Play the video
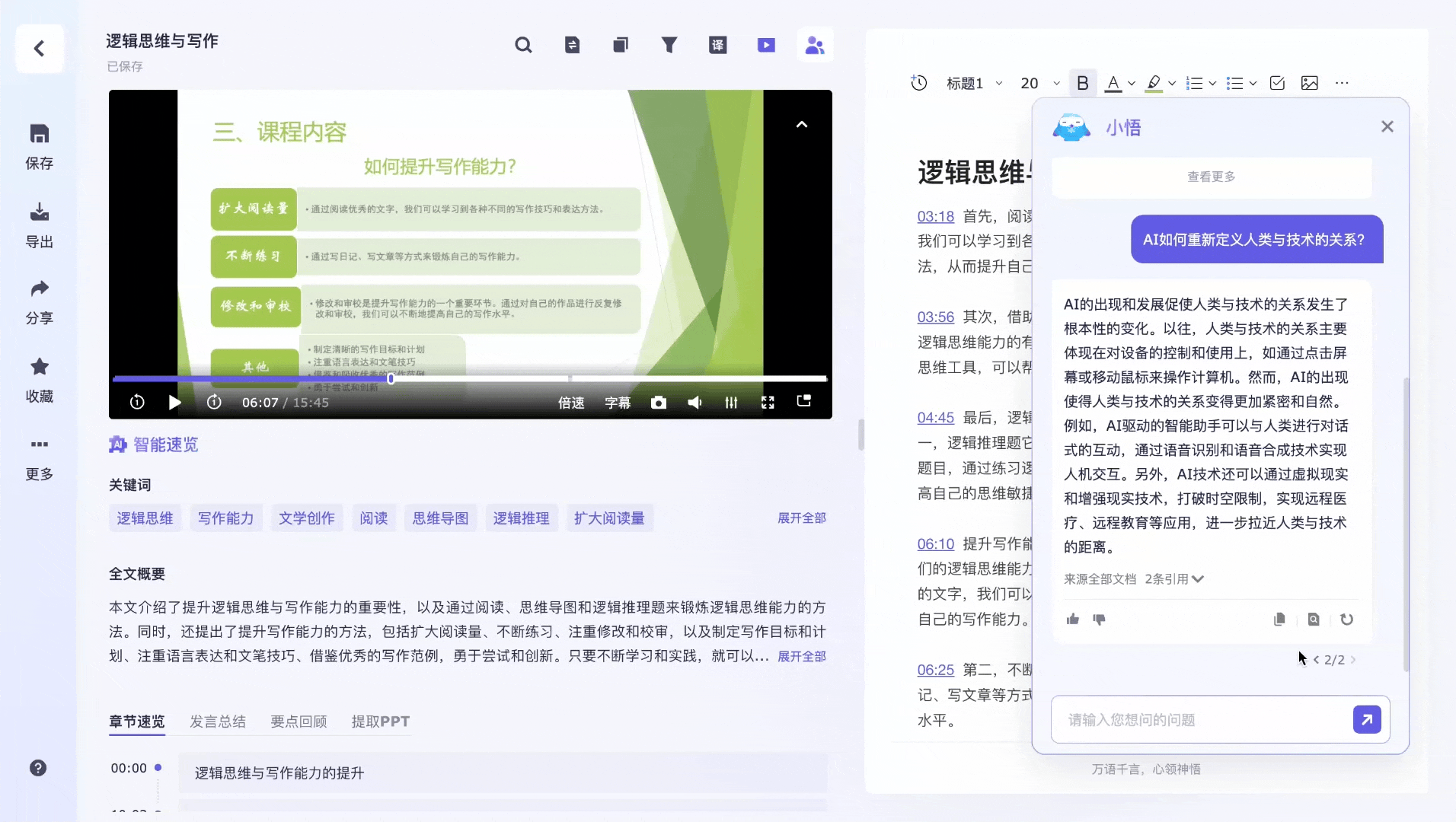This screenshot has height=822, width=1456. coord(175,403)
